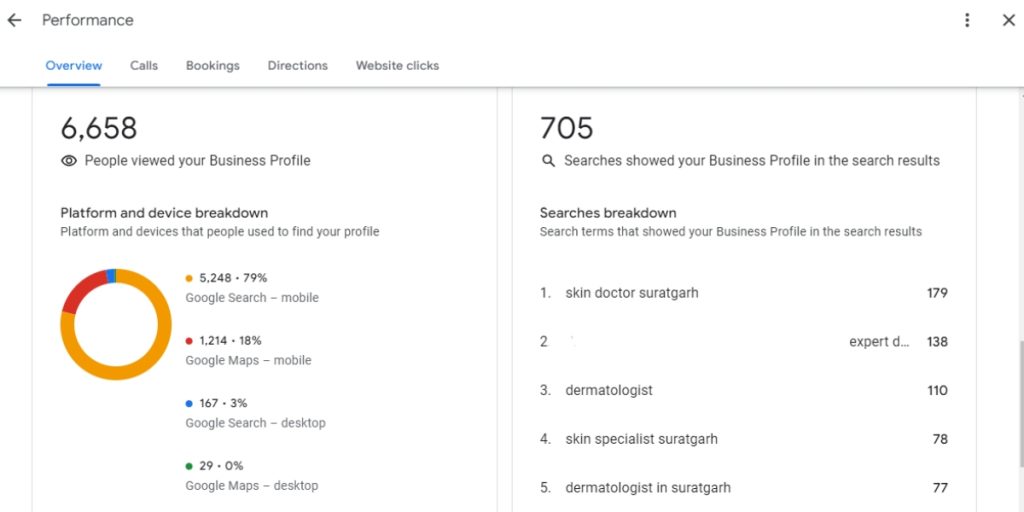The width and height of the screenshot is (1024, 512).
Task: Click the green Google Maps desktop legend dot
Action: 189,466
